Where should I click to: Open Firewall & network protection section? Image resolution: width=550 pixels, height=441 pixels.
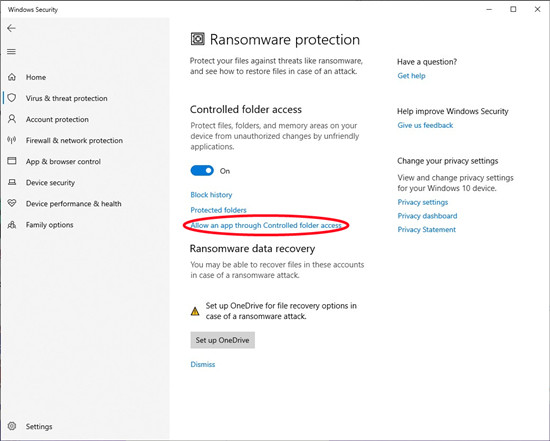74,140
